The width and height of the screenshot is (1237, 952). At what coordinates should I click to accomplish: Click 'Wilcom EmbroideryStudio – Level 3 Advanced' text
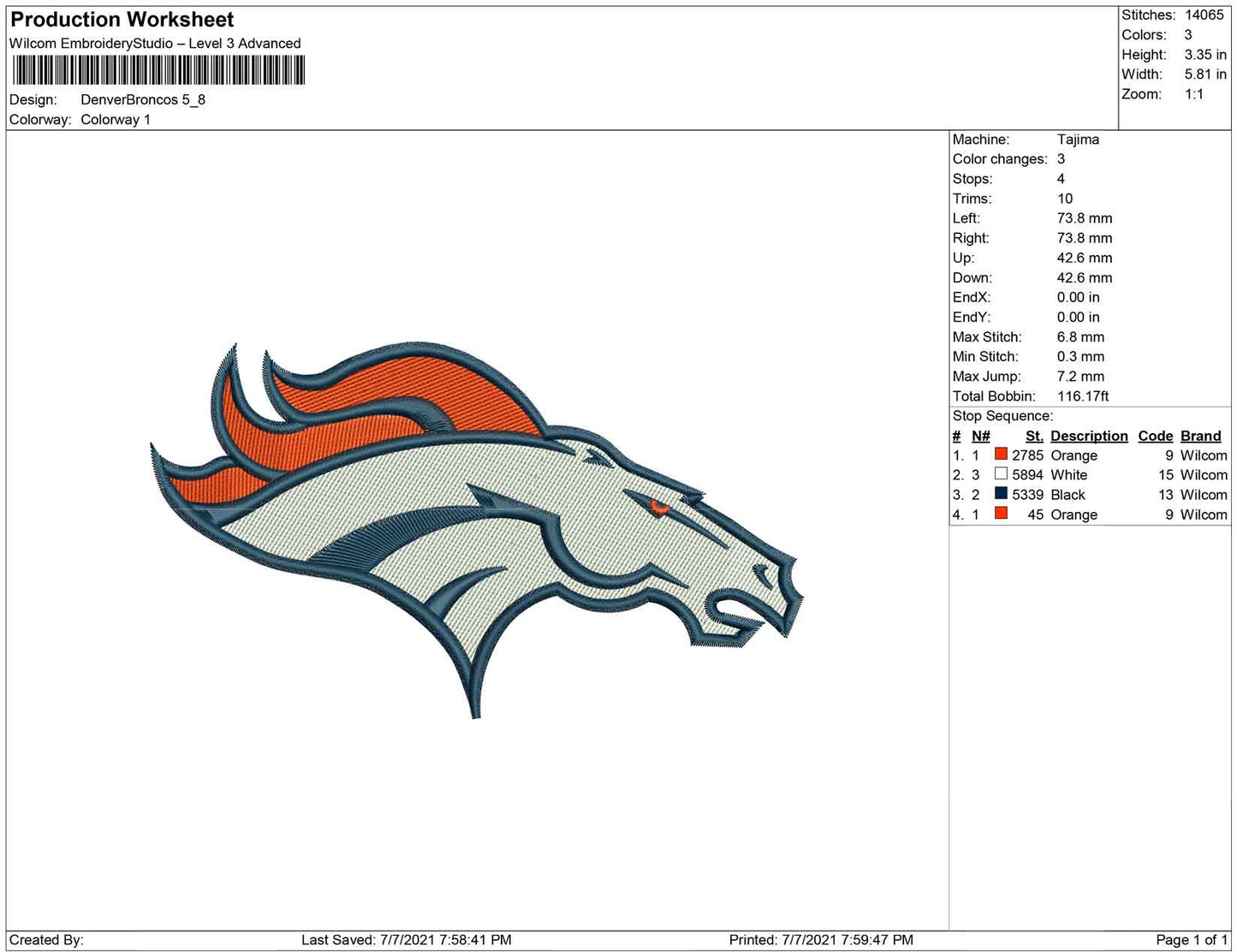[155, 43]
